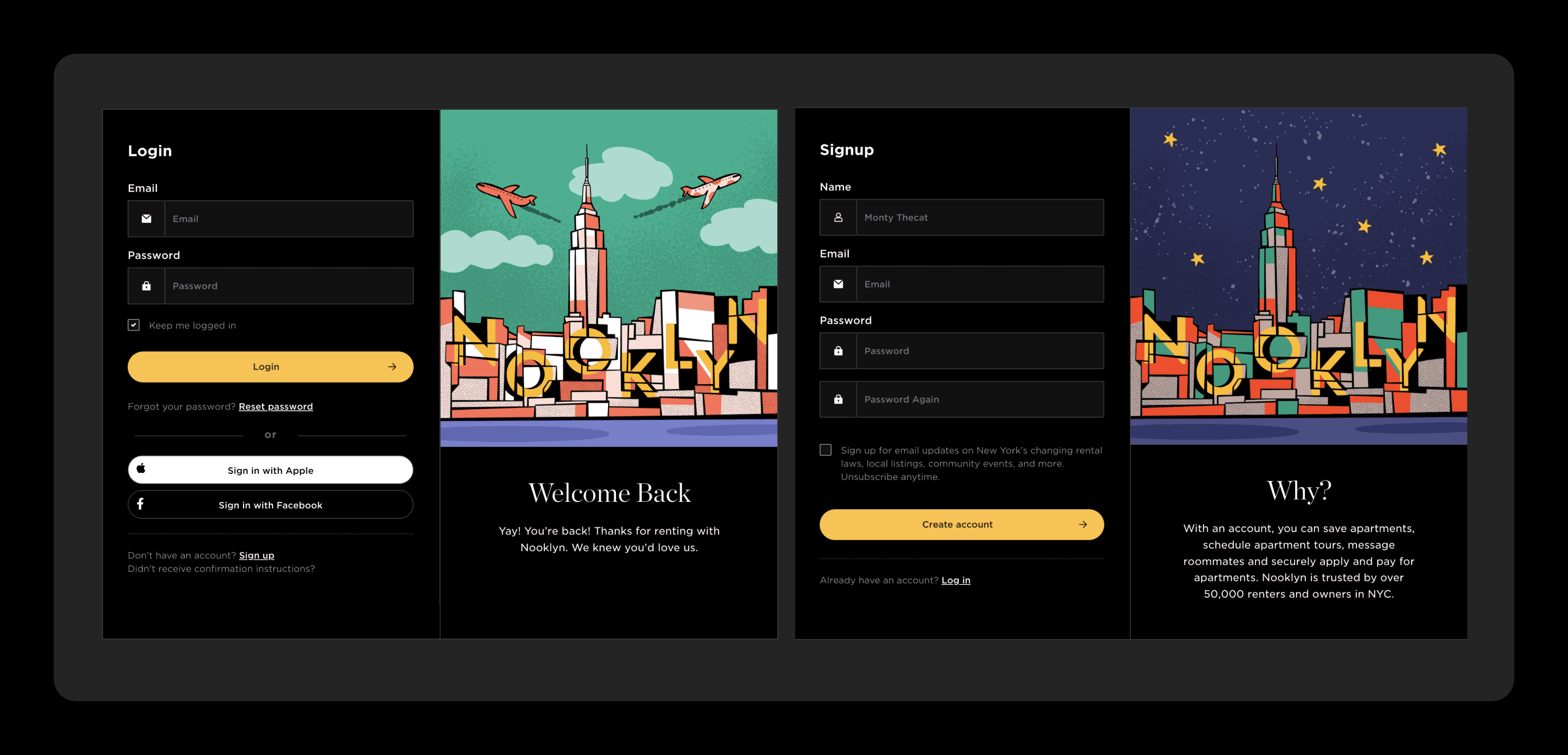The image size is (1568, 755).
Task: Click the arrow icon on Create account button
Action: (1083, 524)
